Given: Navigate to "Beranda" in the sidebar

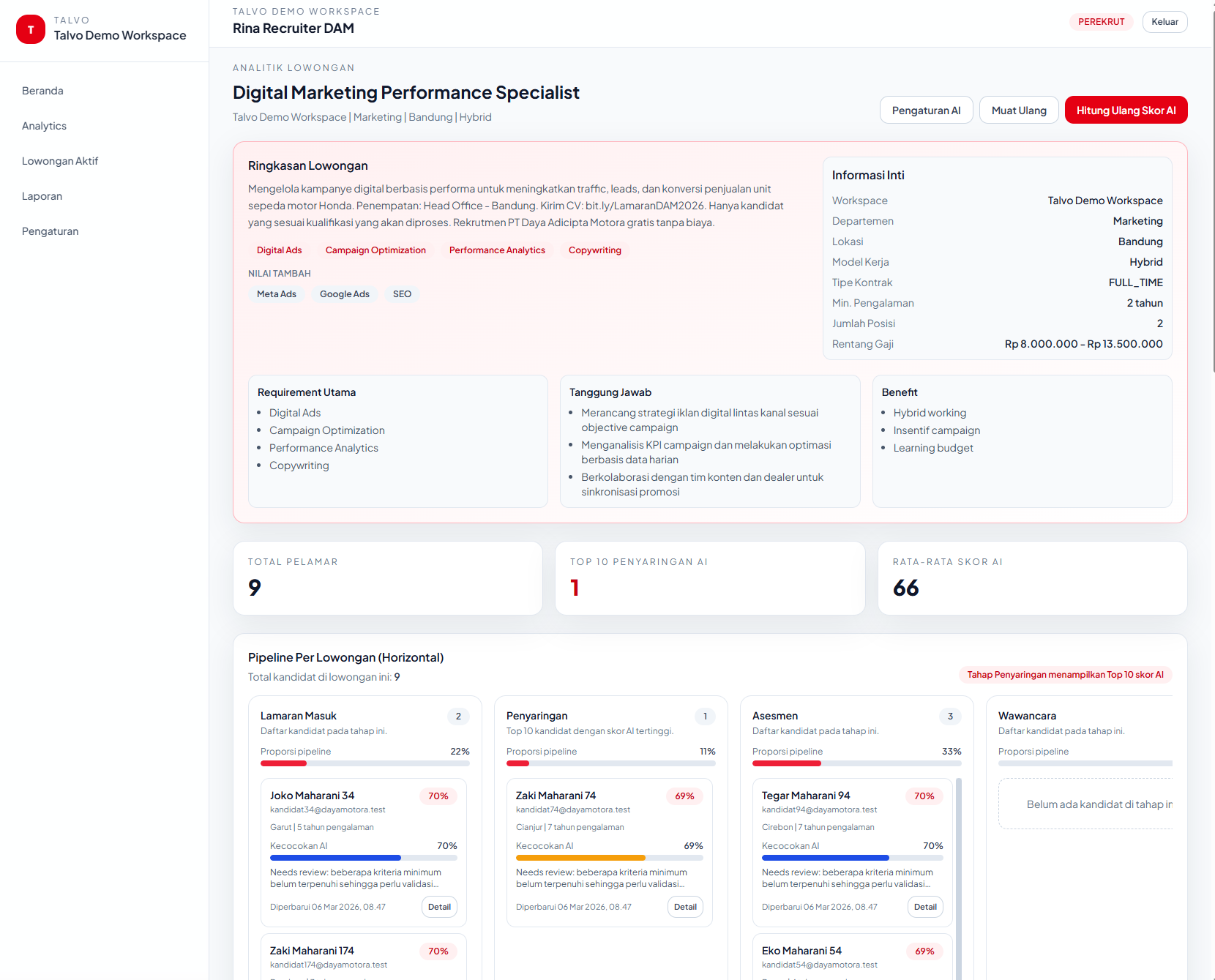Looking at the screenshot, I should click(42, 90).
